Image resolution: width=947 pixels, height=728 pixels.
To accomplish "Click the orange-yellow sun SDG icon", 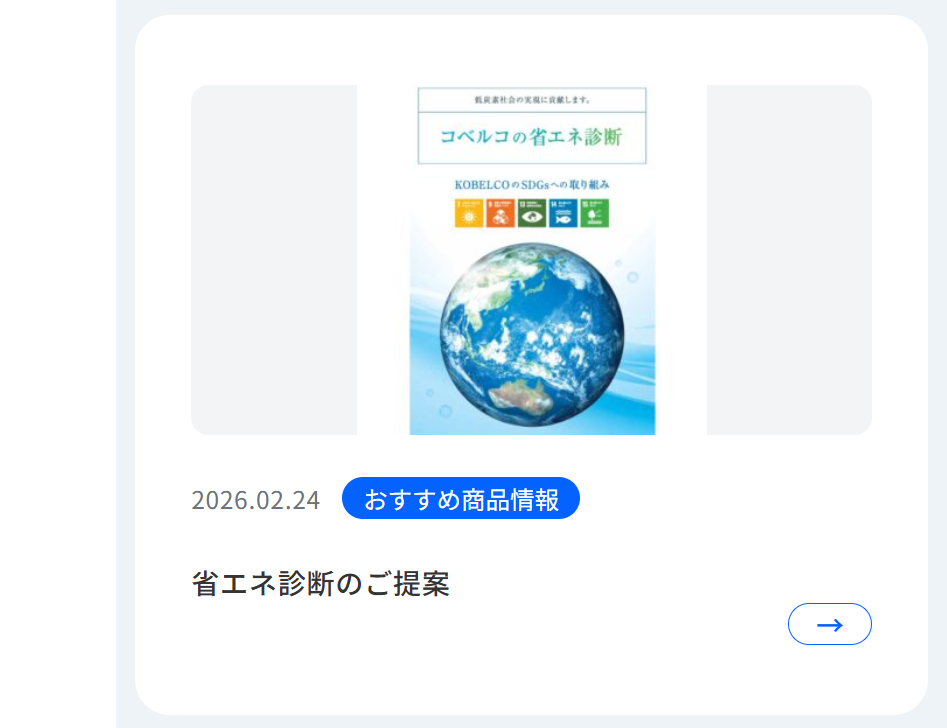I will coord(469,213).
